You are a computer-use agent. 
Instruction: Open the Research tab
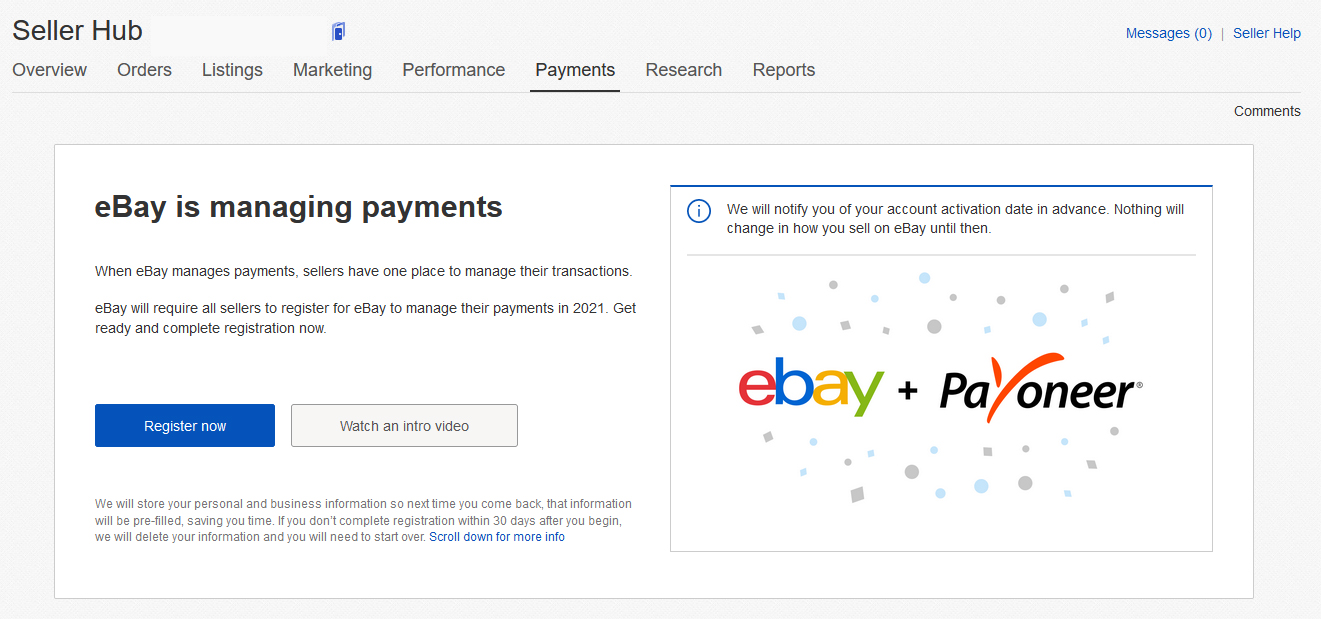click(683, 70)
